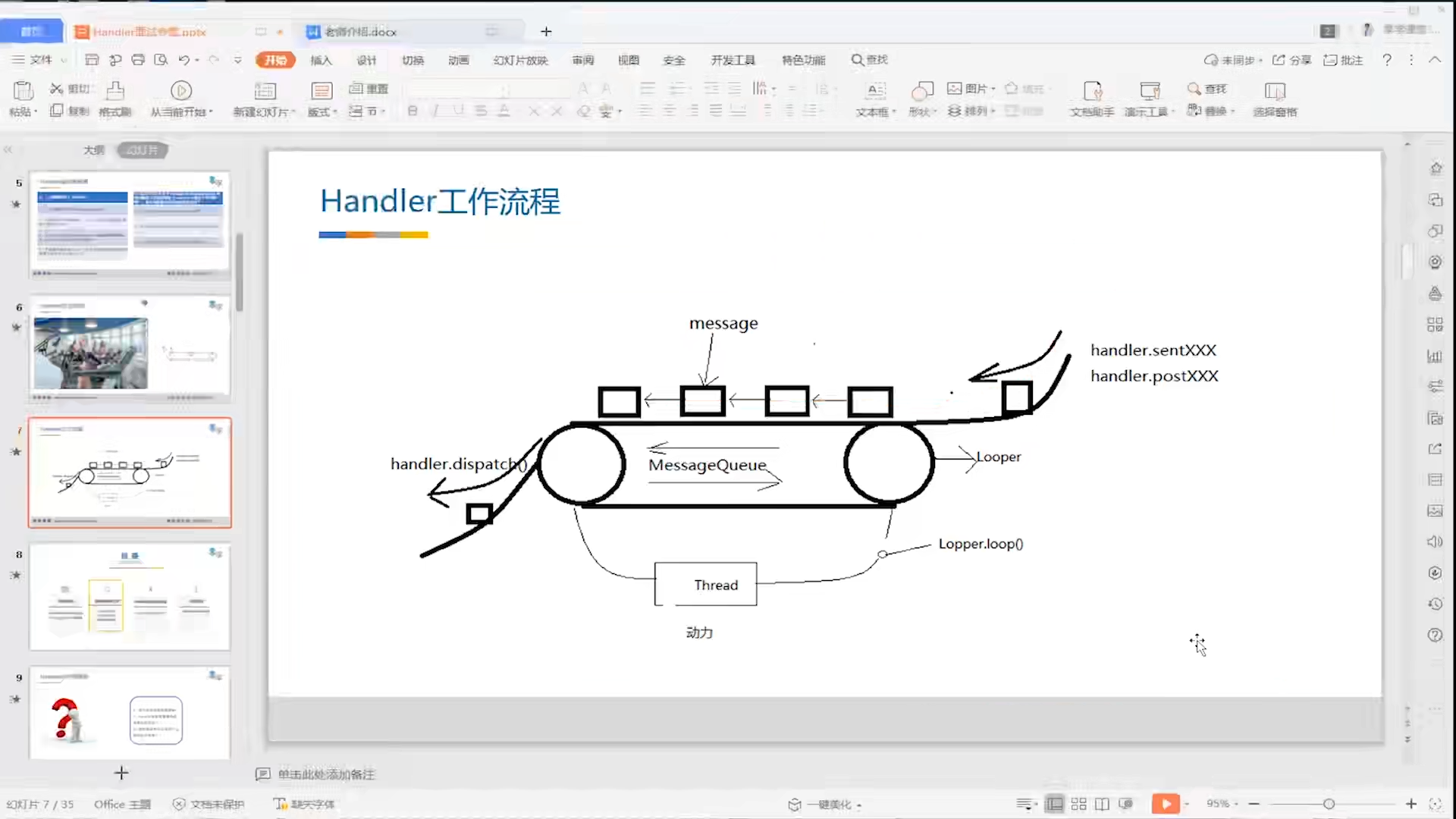This screenshot has height=819, width=1456.
Task: Click the New Slide icon
Action: tap(265, 91)
